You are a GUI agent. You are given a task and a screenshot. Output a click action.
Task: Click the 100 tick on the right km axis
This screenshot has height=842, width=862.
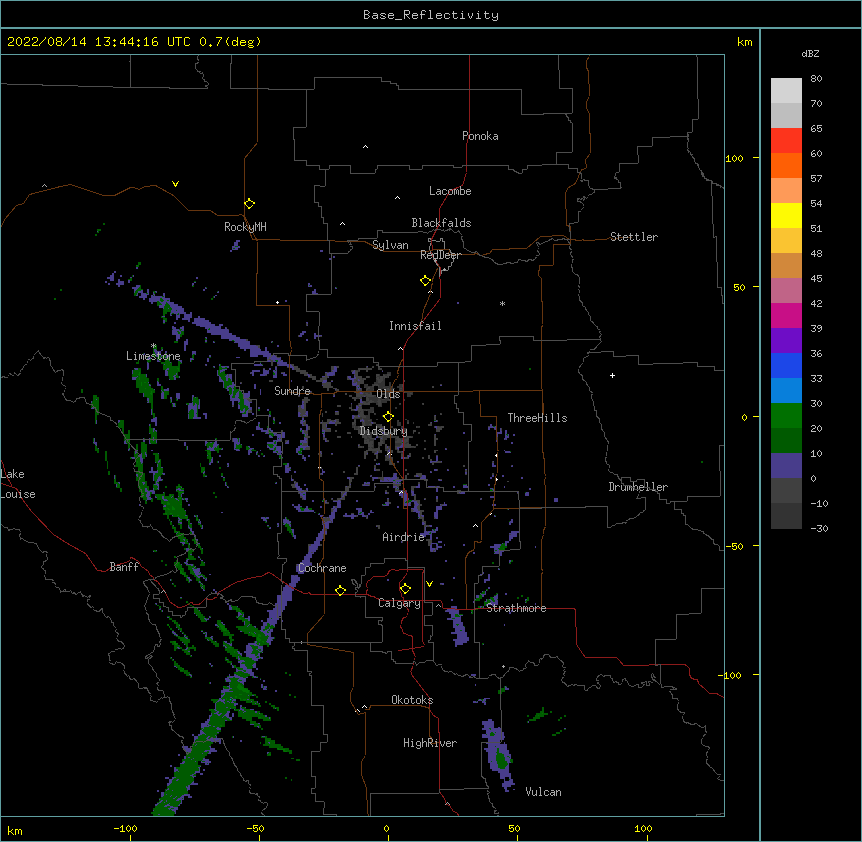(734, 158)
